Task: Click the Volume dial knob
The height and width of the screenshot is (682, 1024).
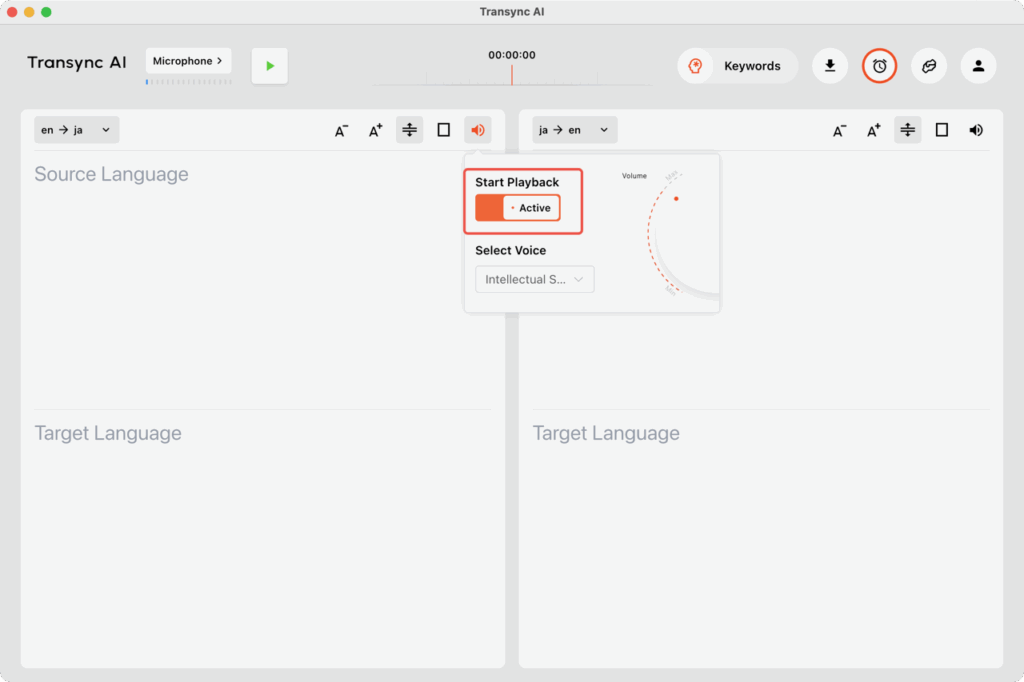Action: click(676, 199)
